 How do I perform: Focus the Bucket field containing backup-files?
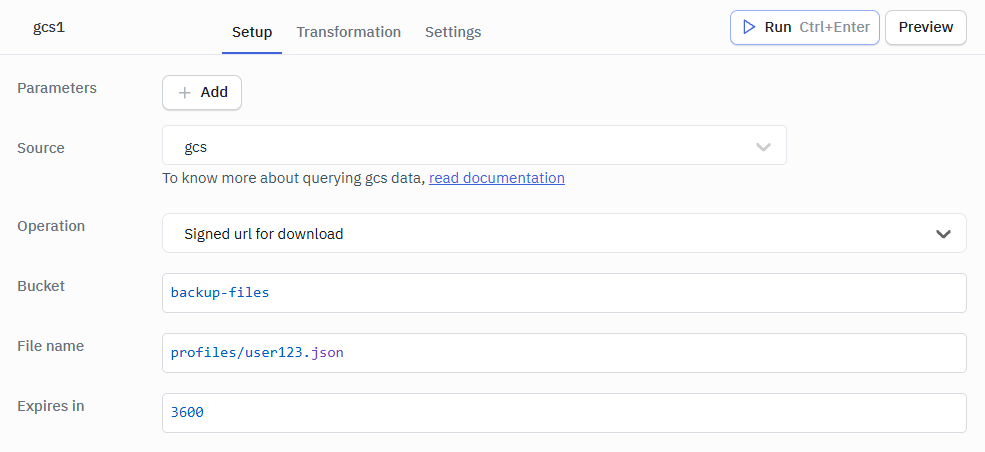pos(564,293)
